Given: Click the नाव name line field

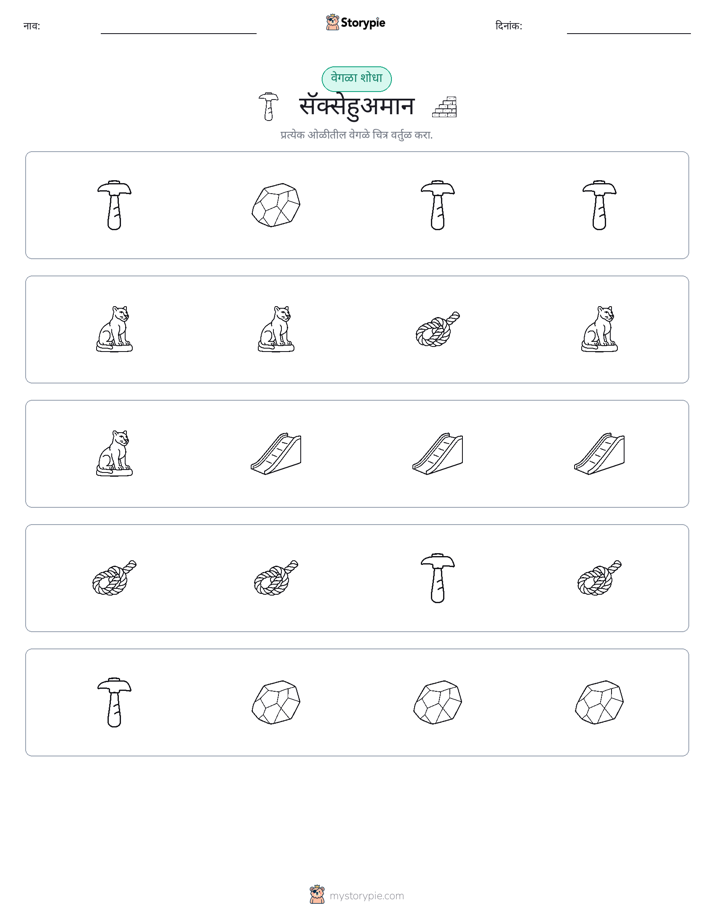Looking at the screenshot, I should pyautogui.click(x=178, y=27).
